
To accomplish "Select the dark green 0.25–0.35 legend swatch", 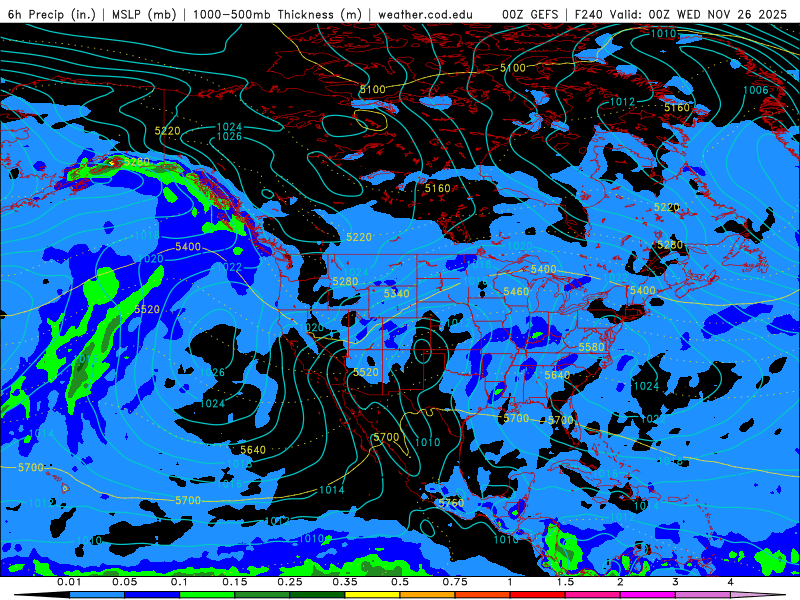I will tap(317, 595).
